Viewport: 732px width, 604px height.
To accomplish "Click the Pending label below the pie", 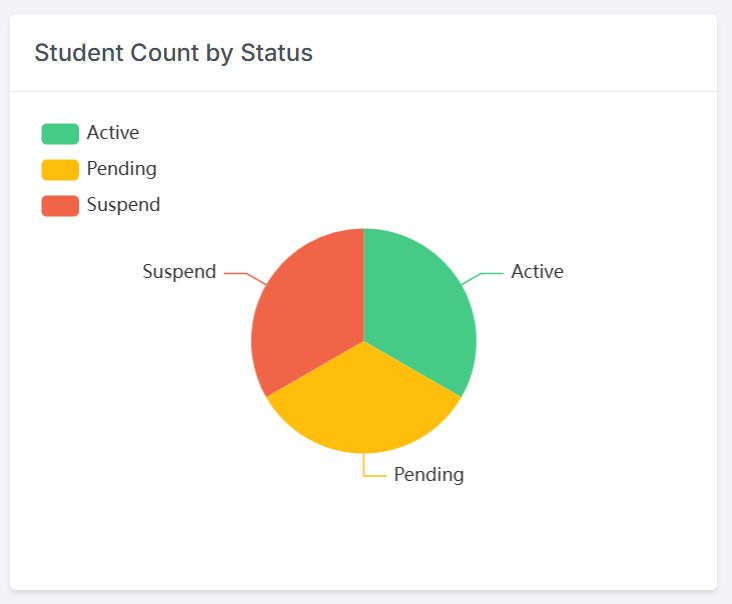I will click(429, 475).
